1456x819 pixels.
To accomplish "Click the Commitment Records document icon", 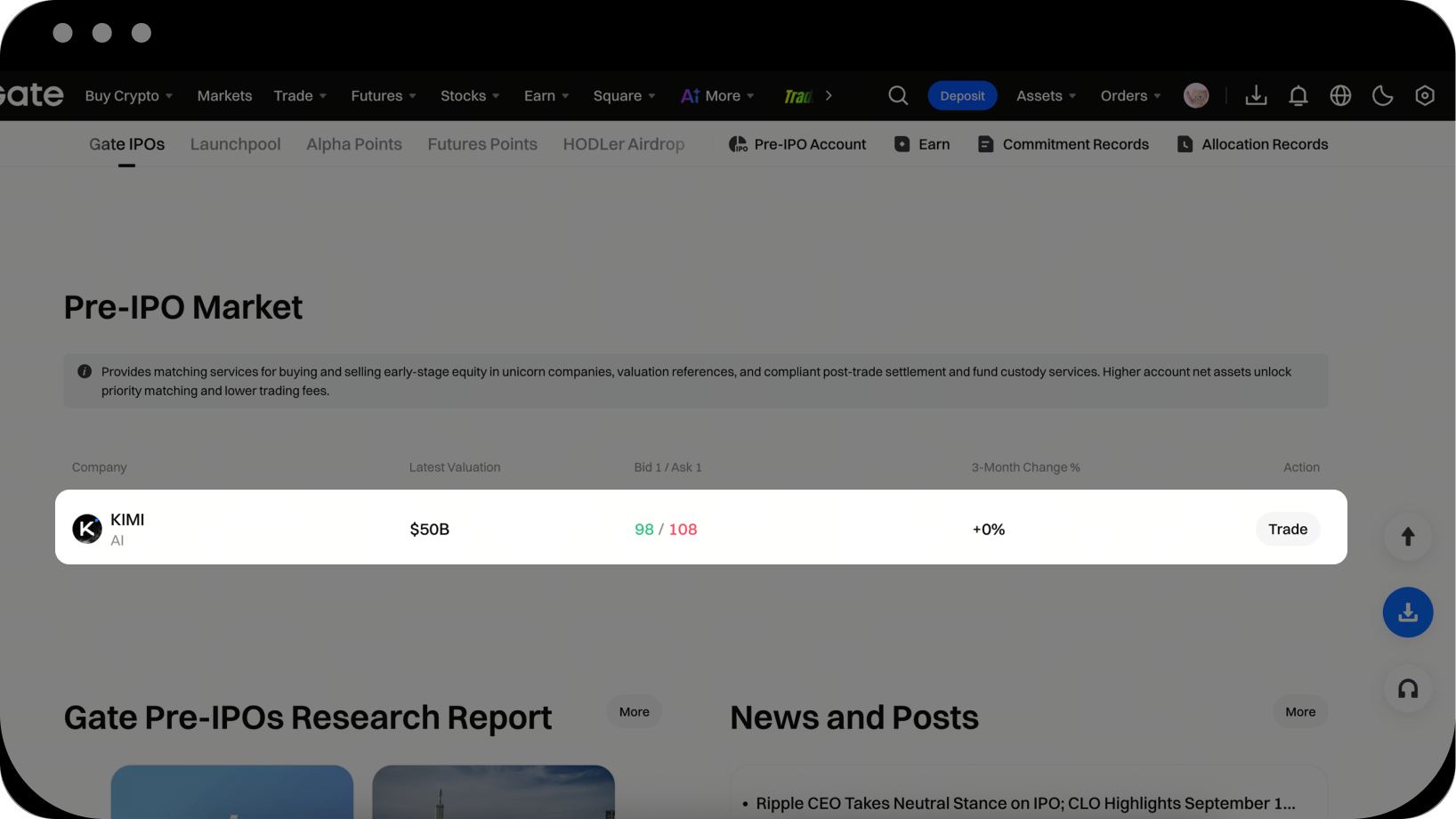I will pyautogui.click(x=985, y=144).
